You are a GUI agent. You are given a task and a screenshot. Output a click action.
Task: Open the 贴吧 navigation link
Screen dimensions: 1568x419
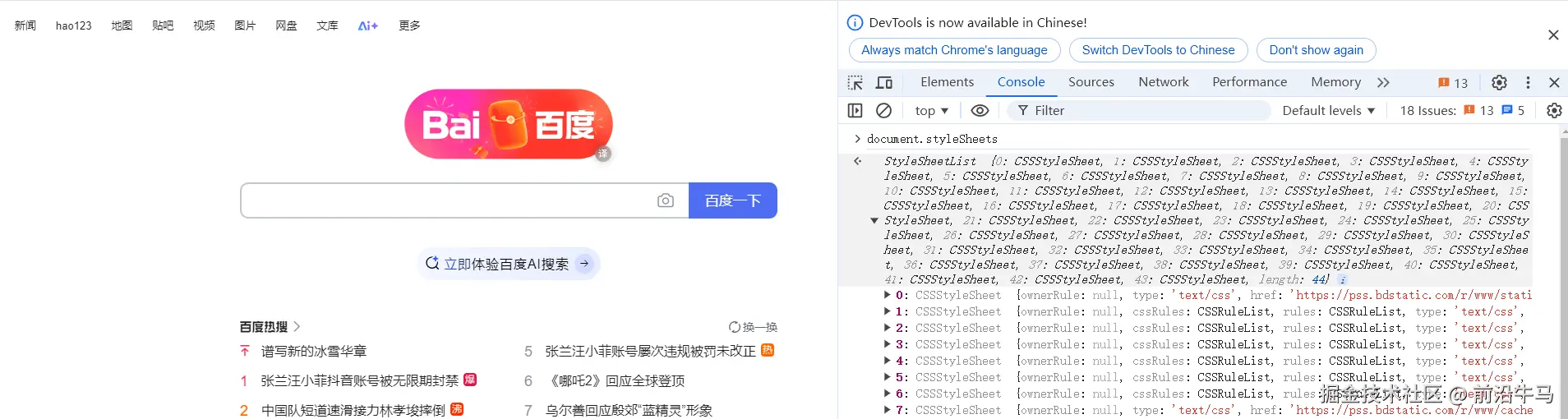pos(163,25)
